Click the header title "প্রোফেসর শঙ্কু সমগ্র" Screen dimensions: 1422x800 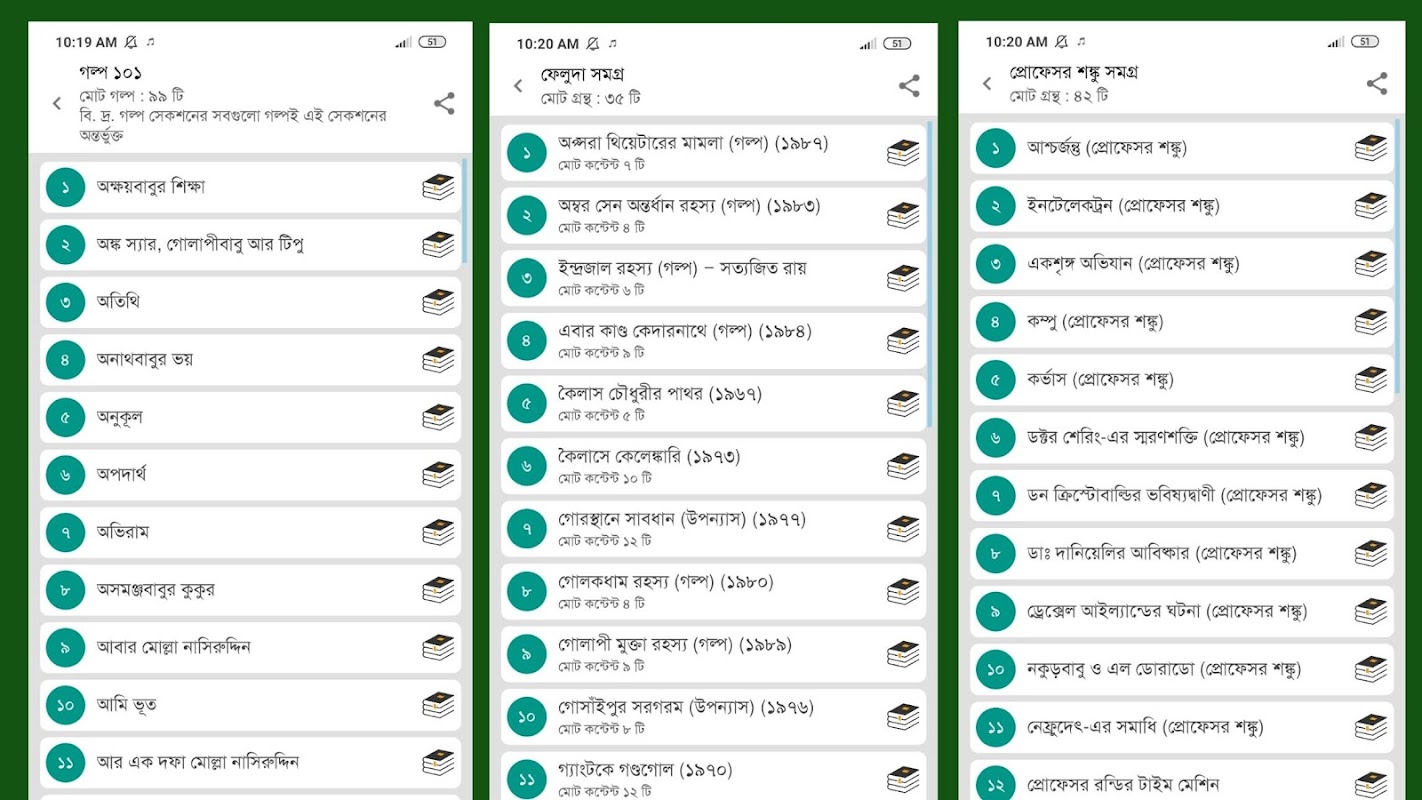(1073, 72)
